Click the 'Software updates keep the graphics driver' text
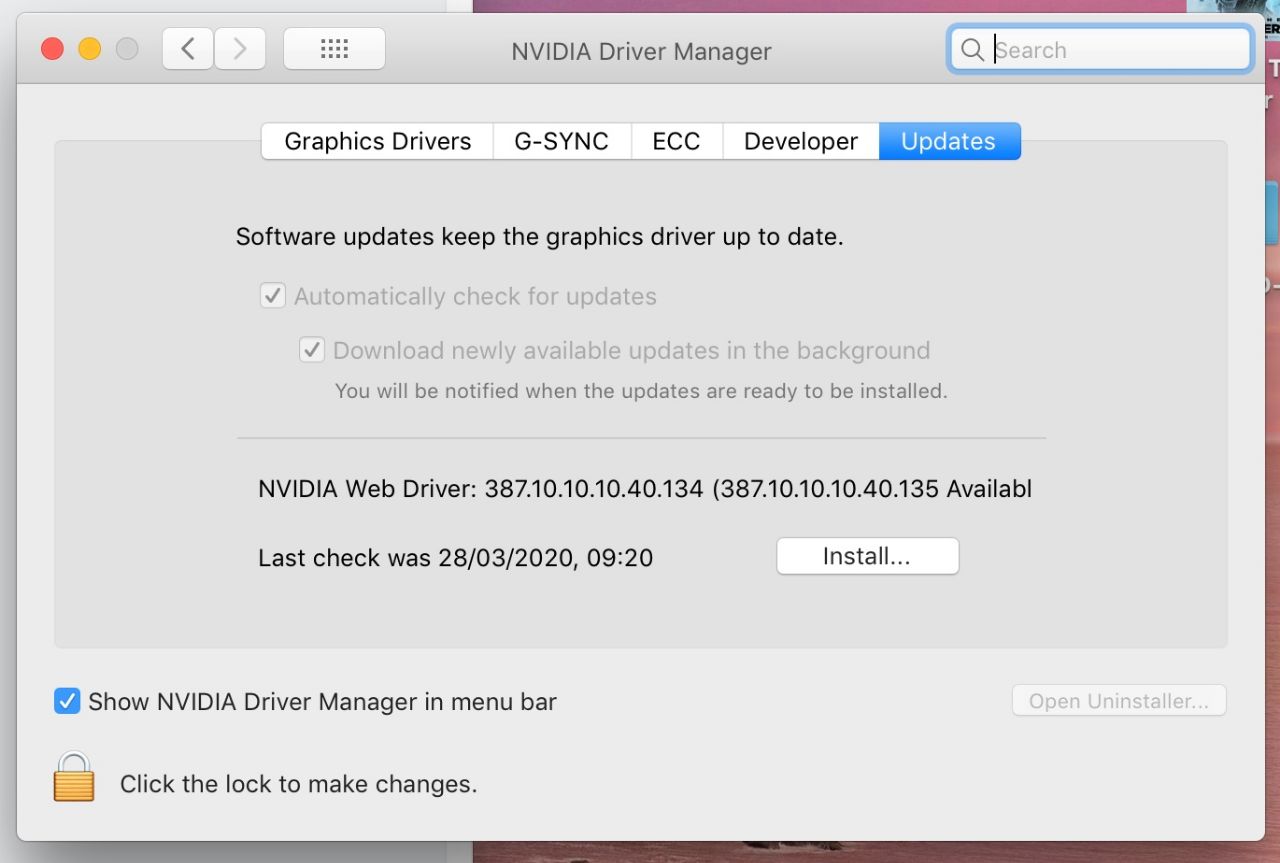The width and height of the screenshot is (1280, 863). tap(540, 238)
